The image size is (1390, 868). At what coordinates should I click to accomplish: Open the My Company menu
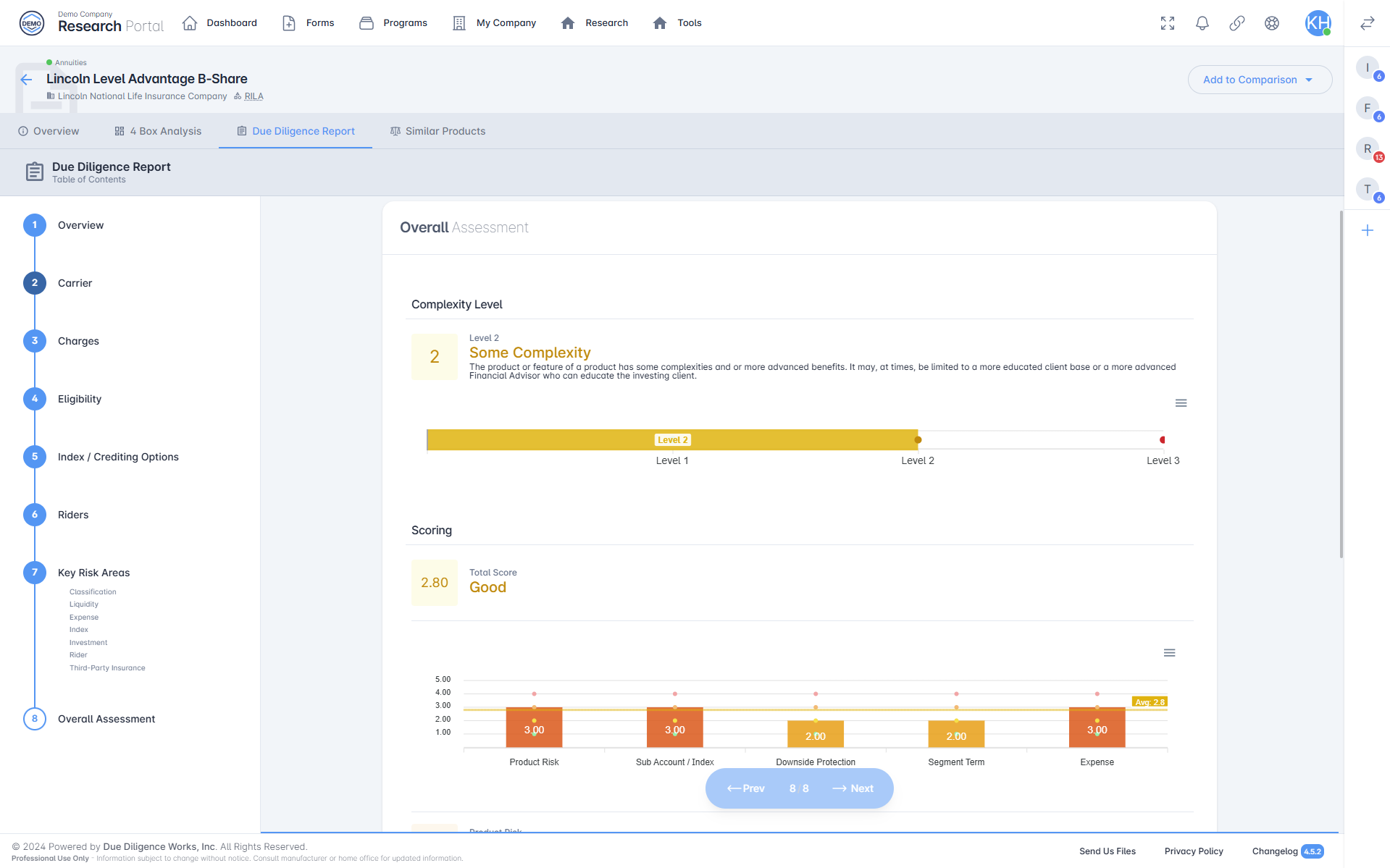tap(494, 23)
